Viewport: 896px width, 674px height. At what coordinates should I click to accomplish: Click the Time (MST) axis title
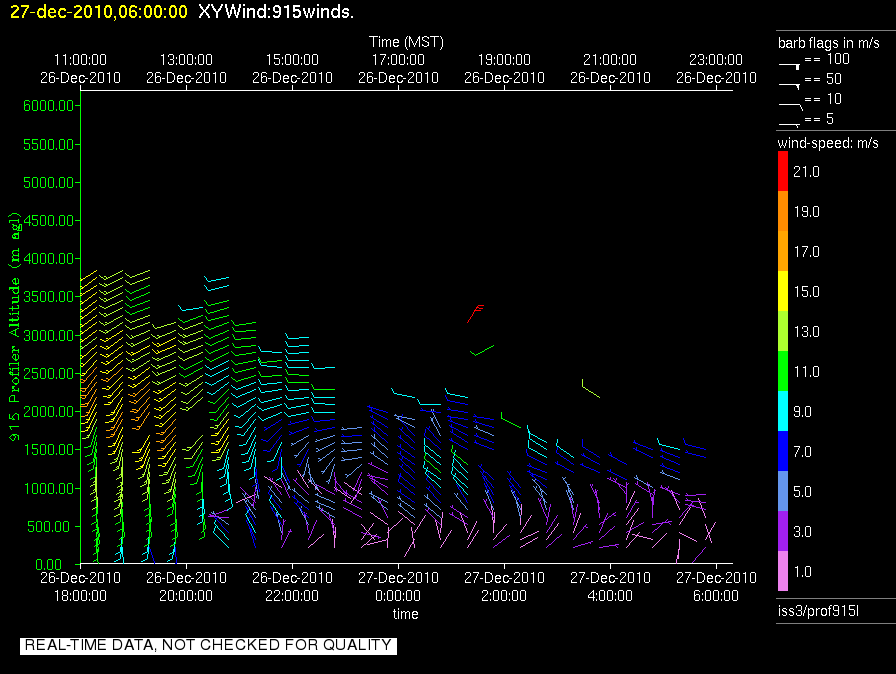tap(406, 42)
